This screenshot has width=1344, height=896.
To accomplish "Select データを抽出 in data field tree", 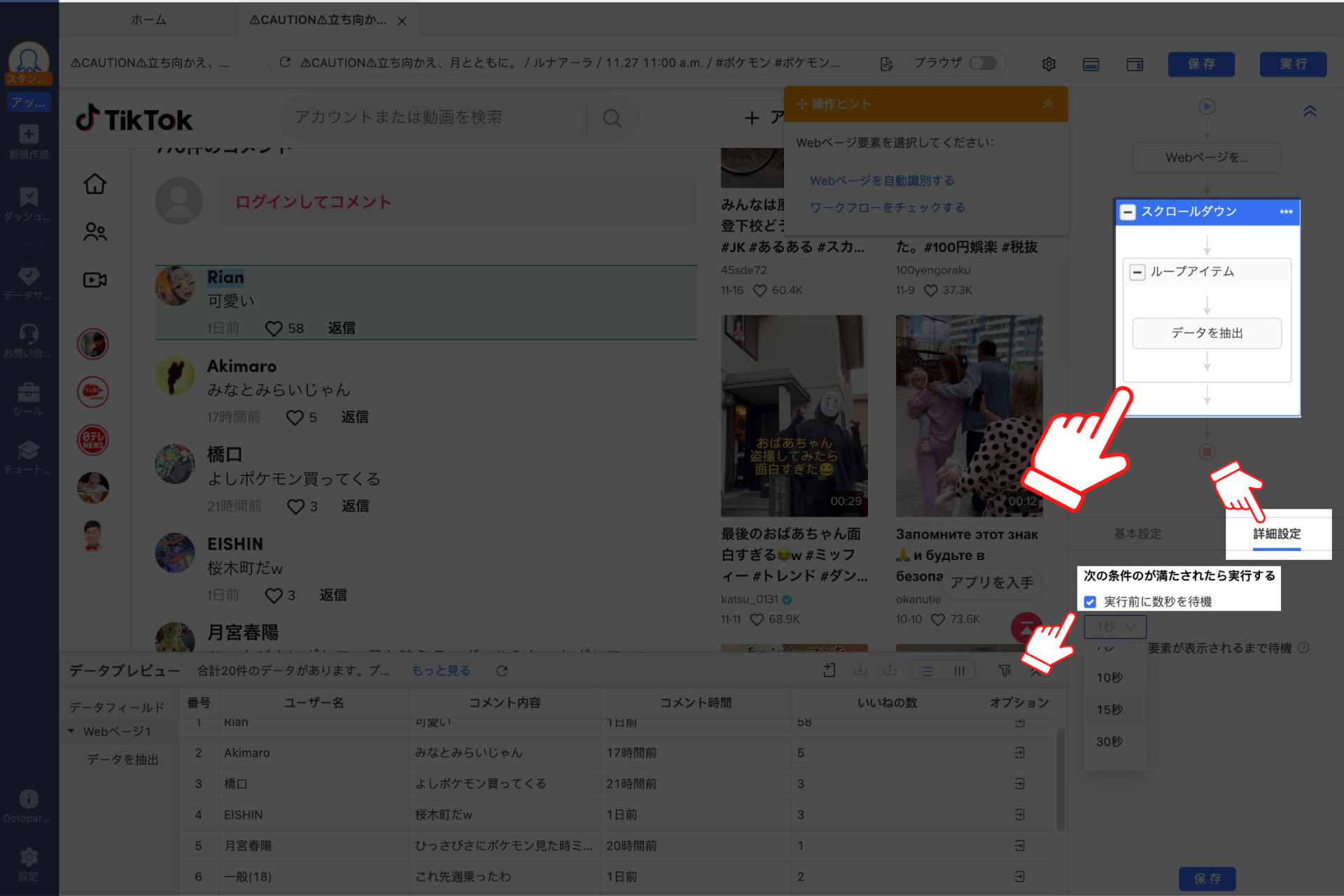I will (x=122, y=759).
